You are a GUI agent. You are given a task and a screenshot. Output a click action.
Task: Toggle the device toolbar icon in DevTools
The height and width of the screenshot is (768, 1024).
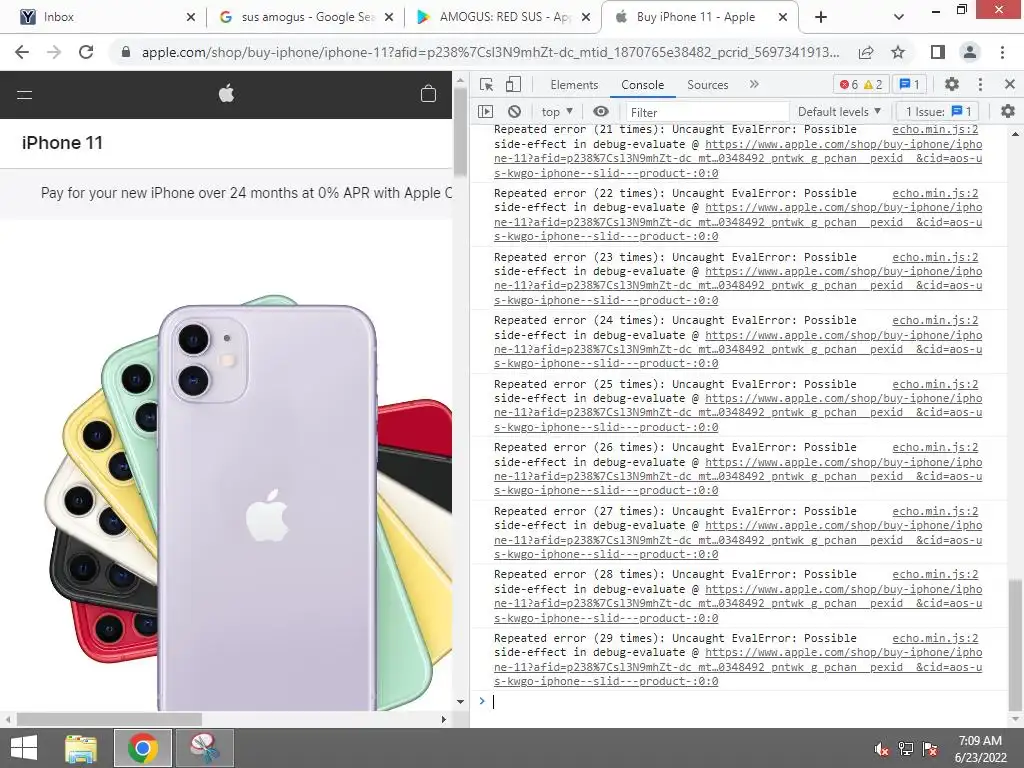click(513, 84)
